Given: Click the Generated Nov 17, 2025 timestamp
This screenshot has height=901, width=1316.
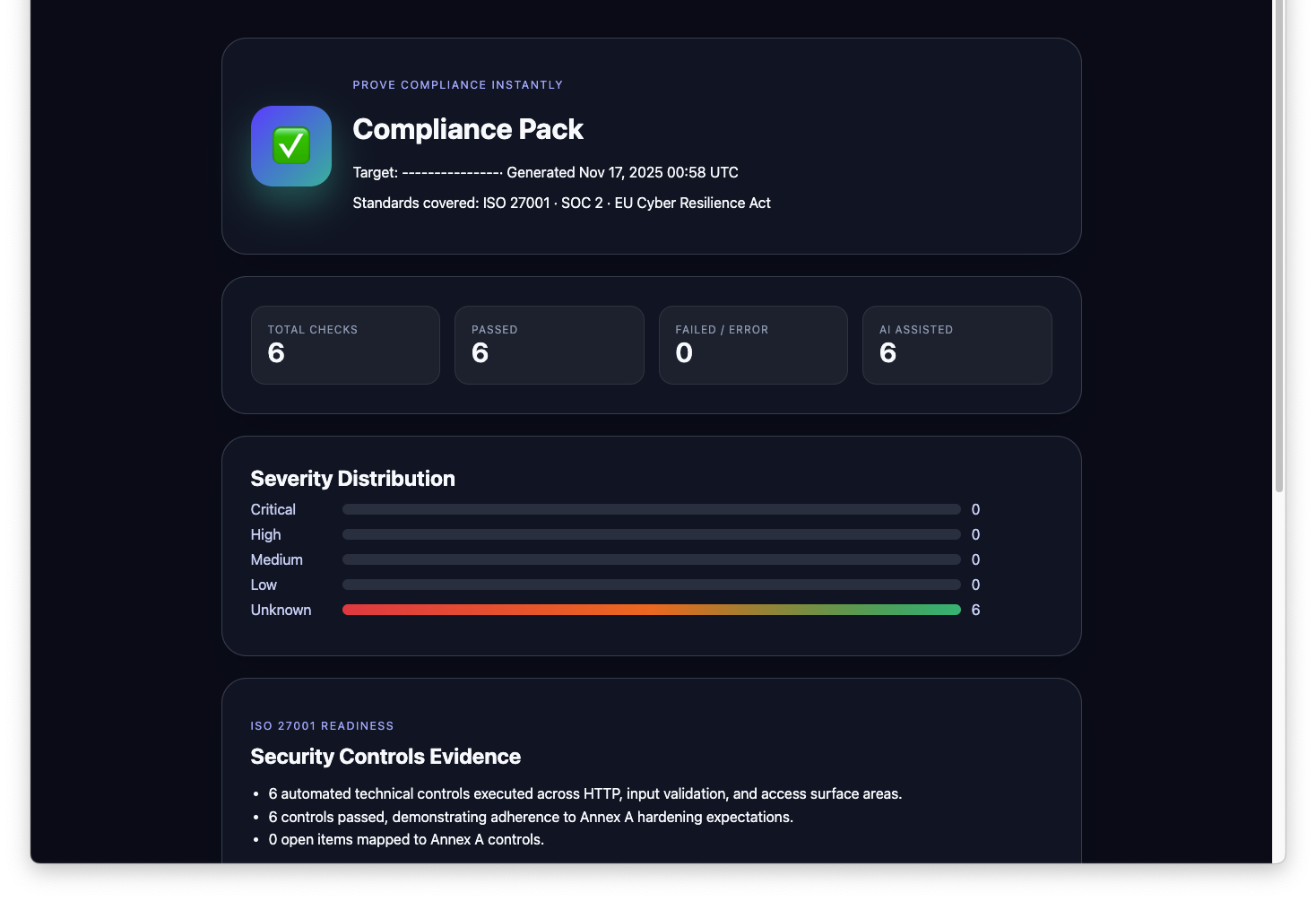Looking at the screenshot, I should [622, 172].
